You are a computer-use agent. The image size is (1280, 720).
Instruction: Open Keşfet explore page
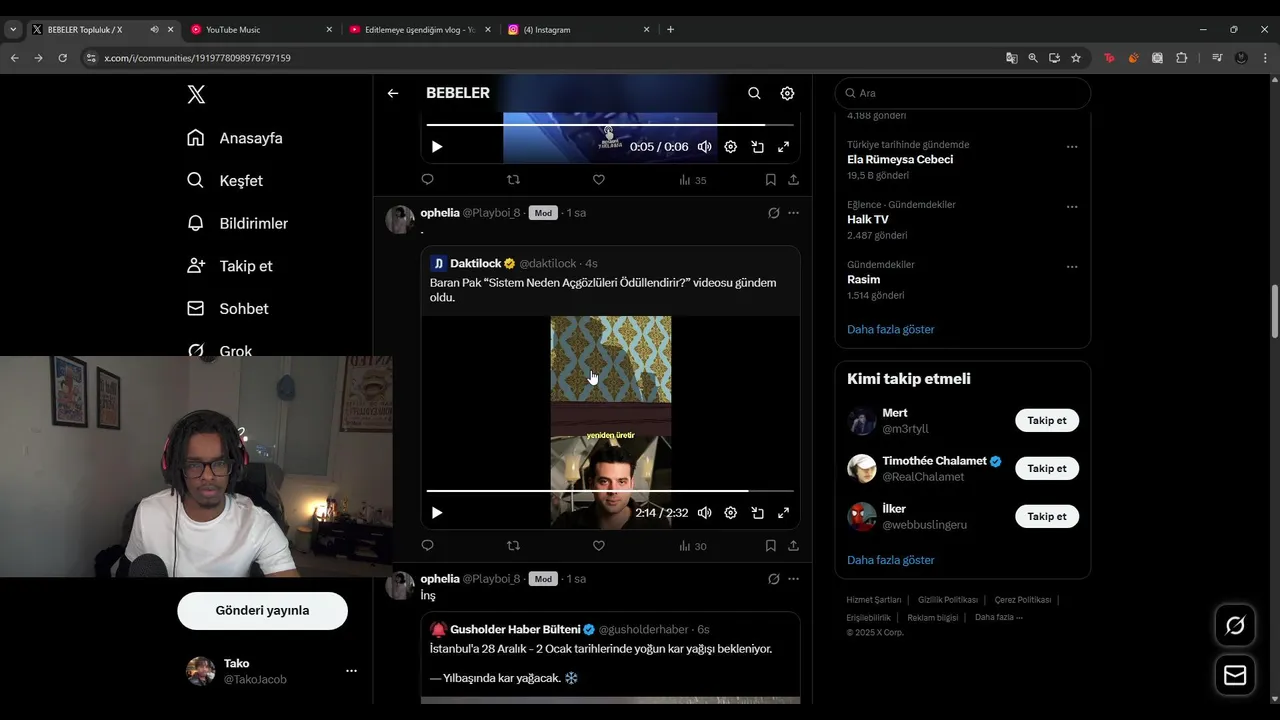[x=225, y=181]
